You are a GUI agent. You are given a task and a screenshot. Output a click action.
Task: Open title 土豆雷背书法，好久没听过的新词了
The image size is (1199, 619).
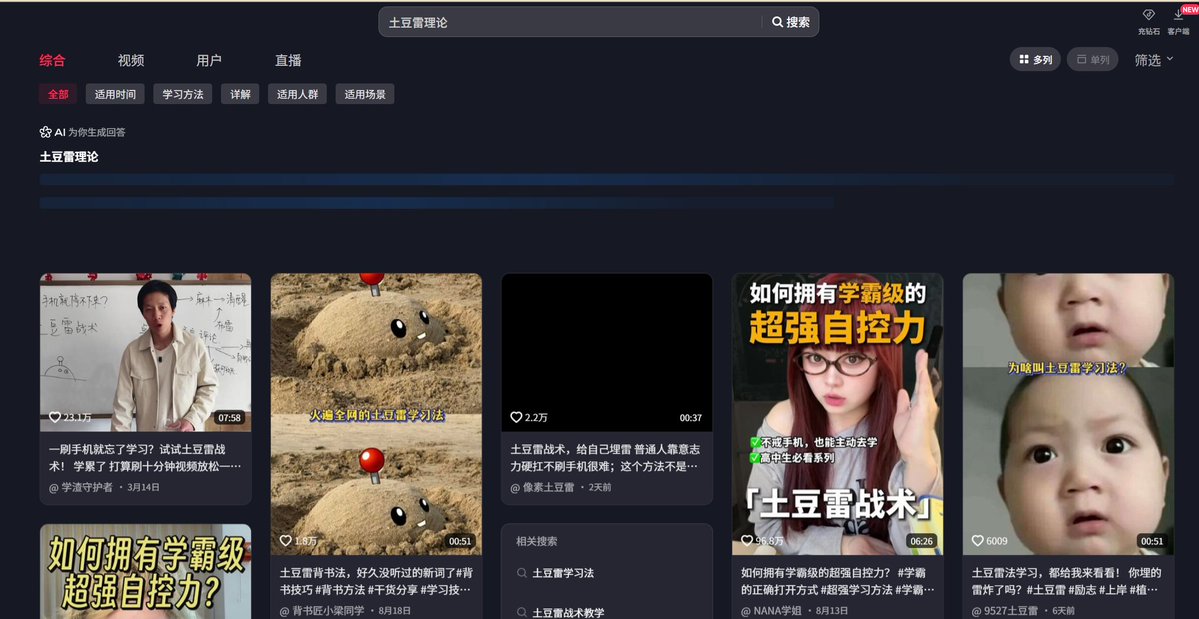click(376, 581)
